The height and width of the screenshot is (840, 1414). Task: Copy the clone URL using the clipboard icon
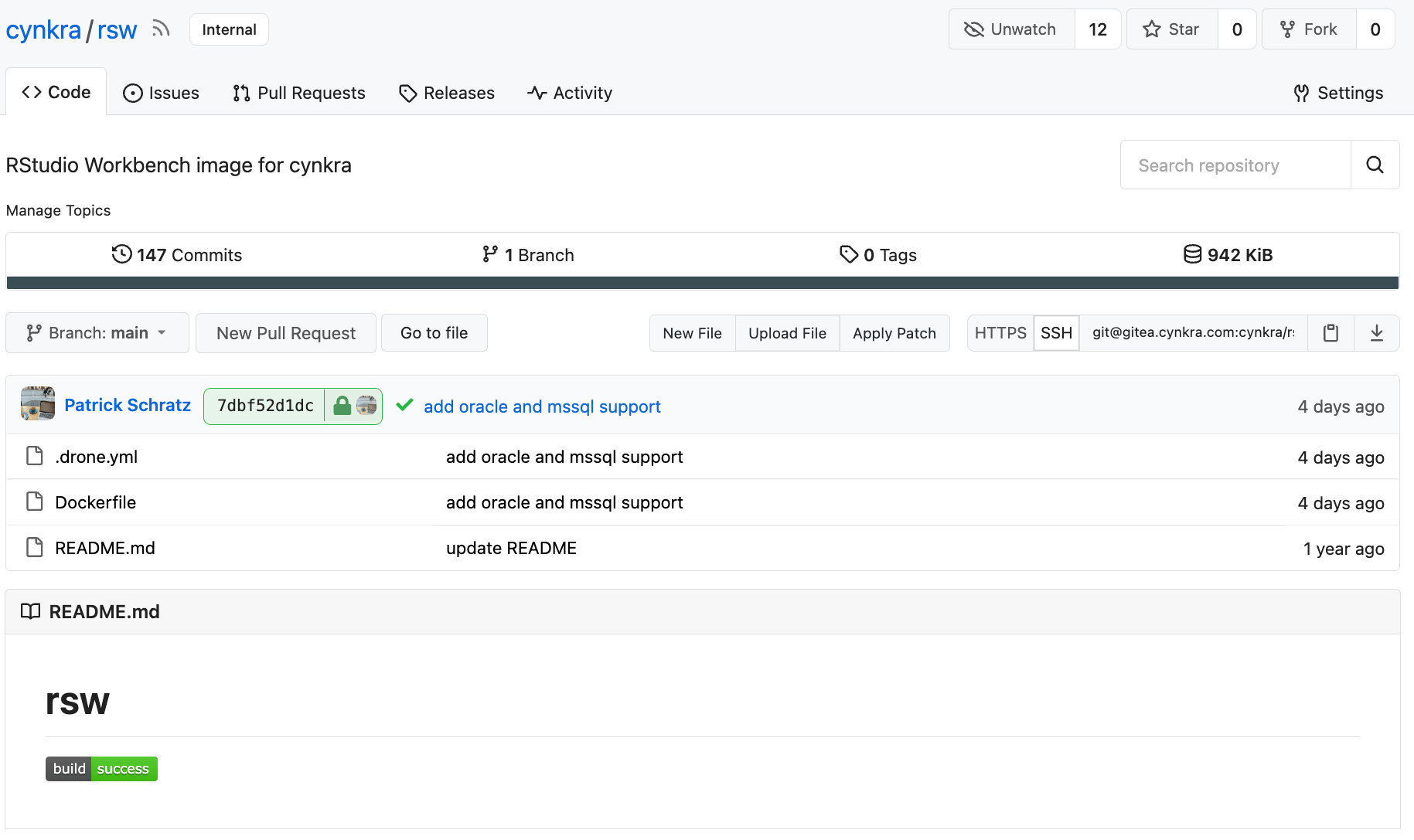pyautogui.click(x=1330, y=333)
